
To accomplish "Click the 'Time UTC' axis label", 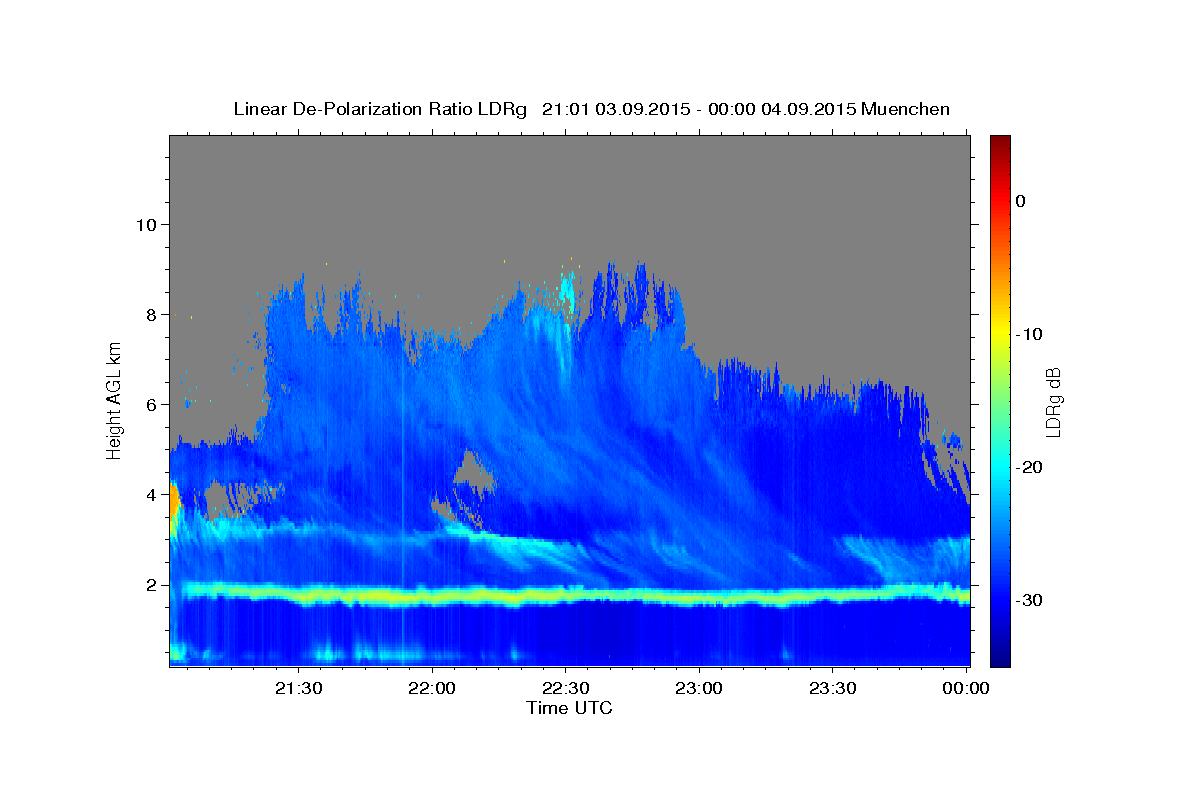I will pos(569,708).
